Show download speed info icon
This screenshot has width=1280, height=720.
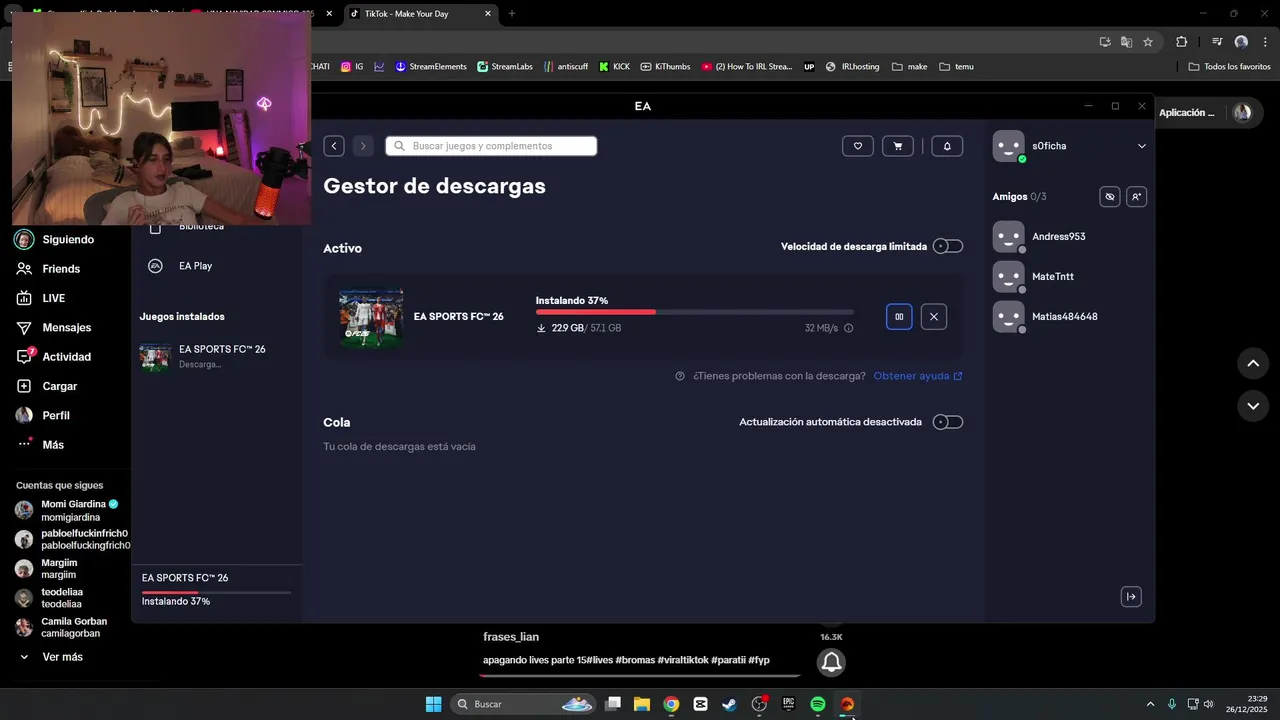848,328
